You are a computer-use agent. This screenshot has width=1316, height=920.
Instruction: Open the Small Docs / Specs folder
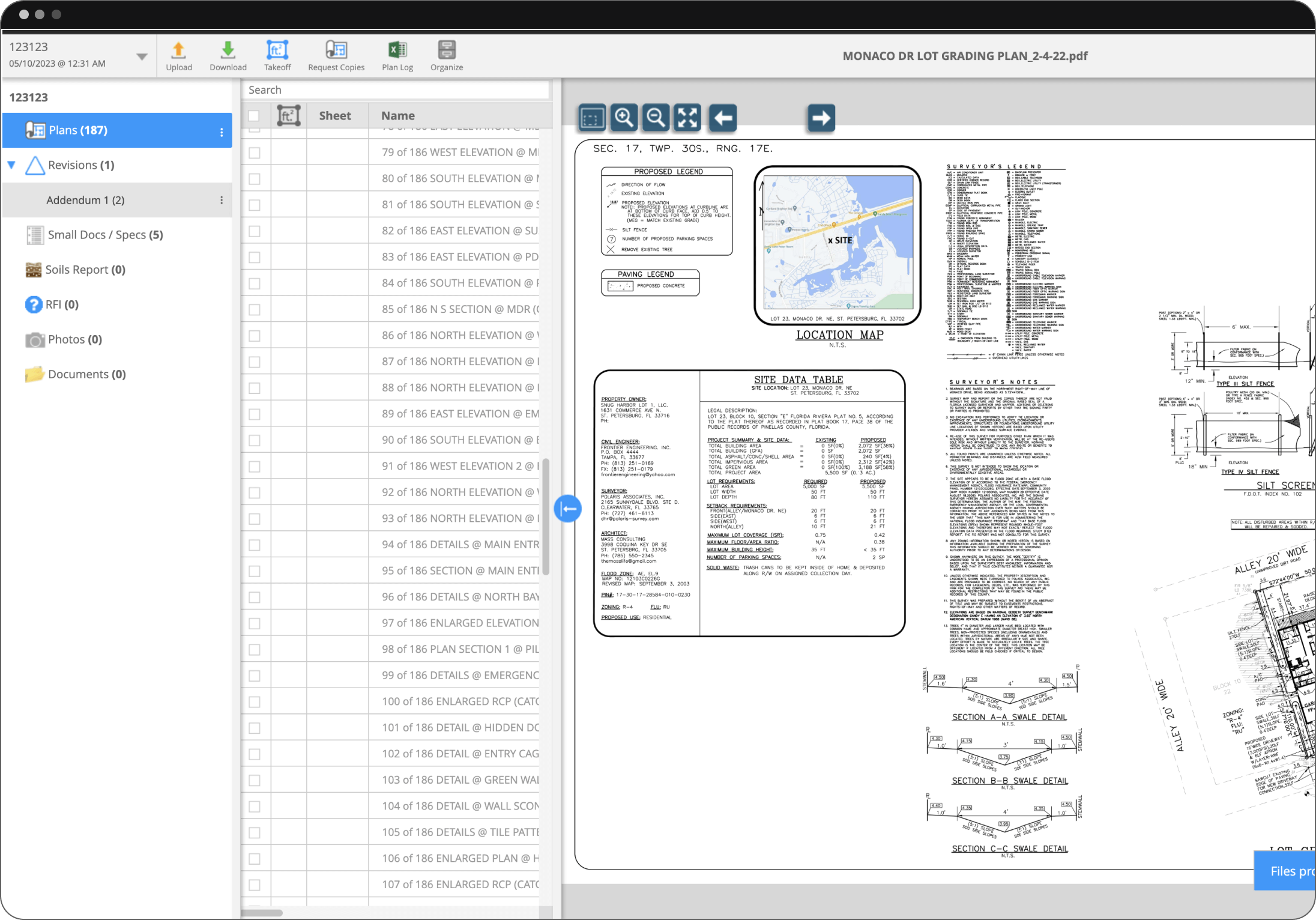pyautogui.click(x=105, y=235)
